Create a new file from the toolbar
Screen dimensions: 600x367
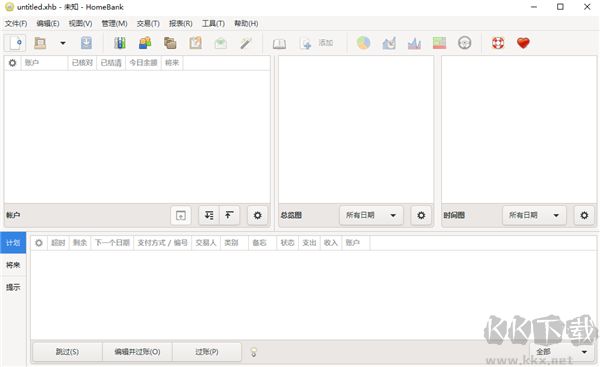pos(15,43)
